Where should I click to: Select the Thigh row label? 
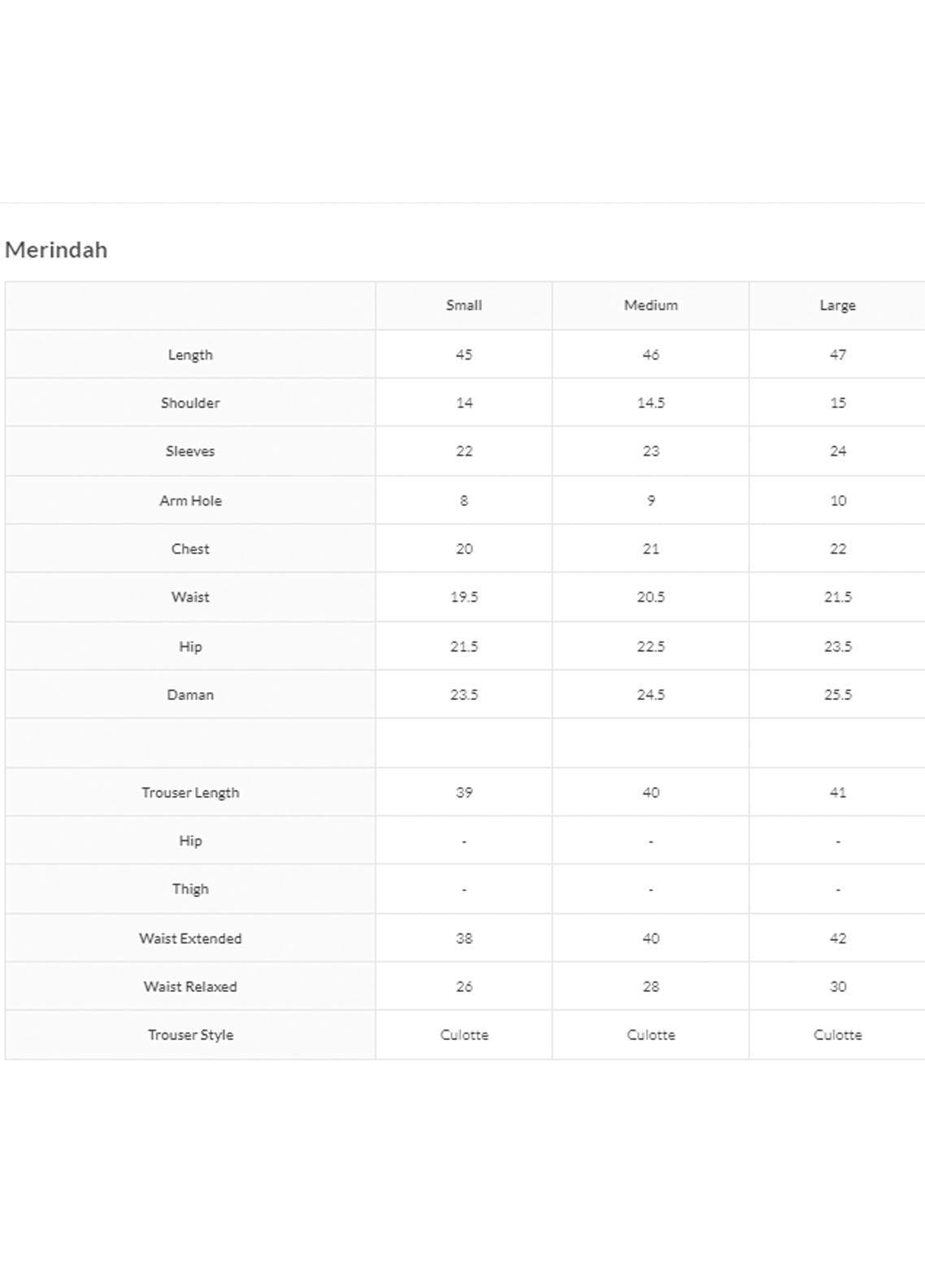[x=190, y=889]
